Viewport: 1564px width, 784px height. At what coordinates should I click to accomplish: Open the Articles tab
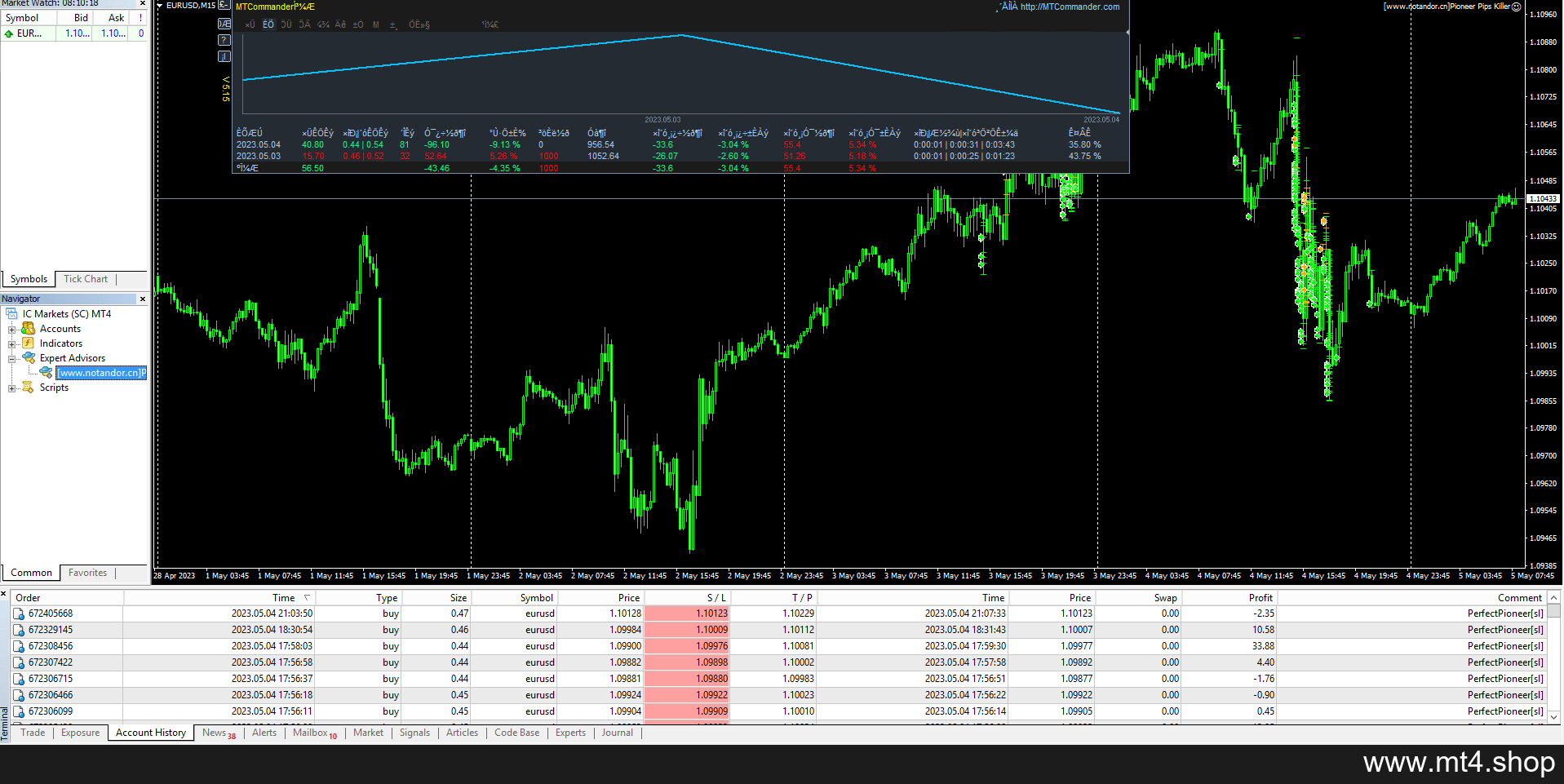click(462, 733)
